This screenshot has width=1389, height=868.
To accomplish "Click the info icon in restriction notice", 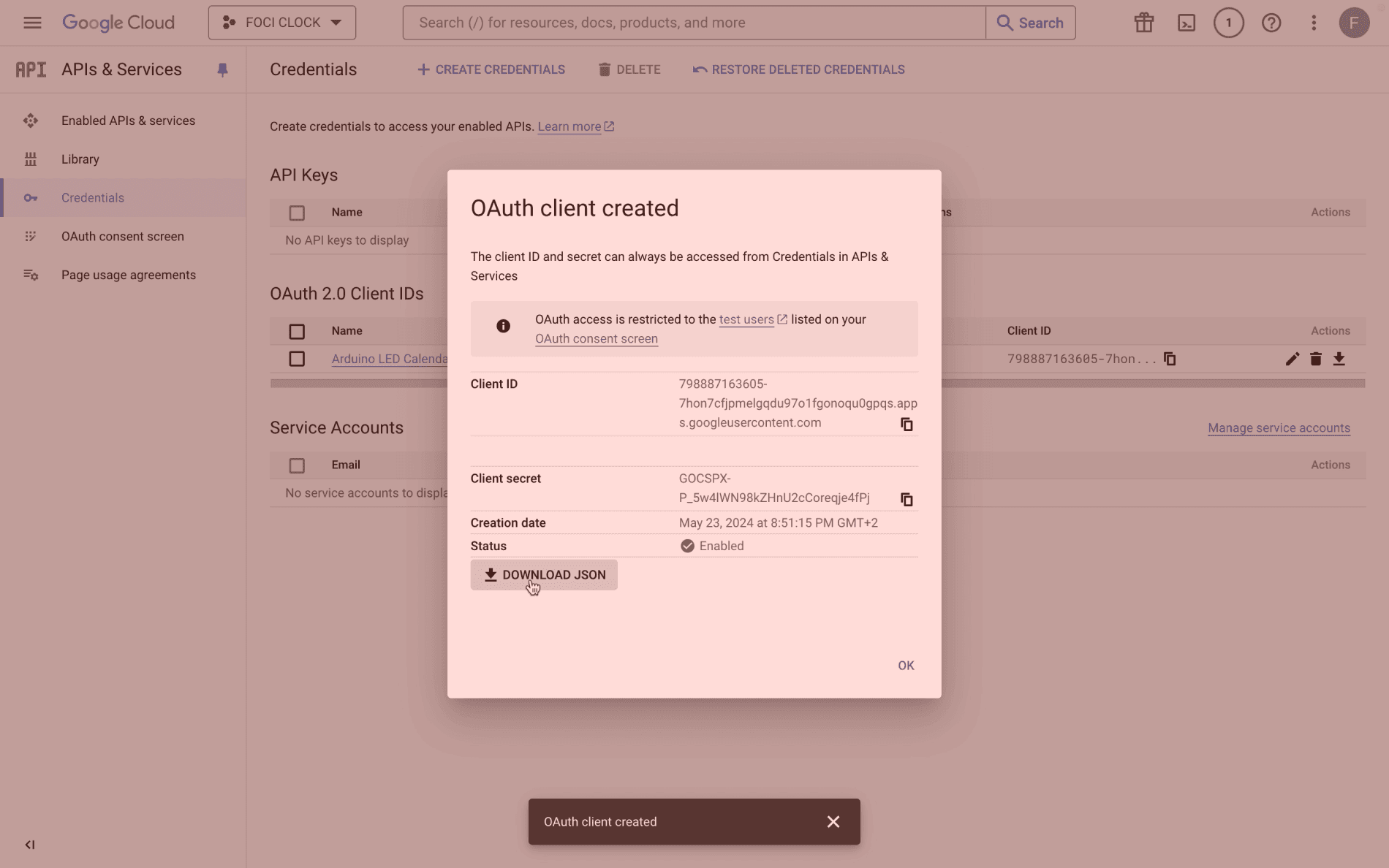I will (504, 326).
